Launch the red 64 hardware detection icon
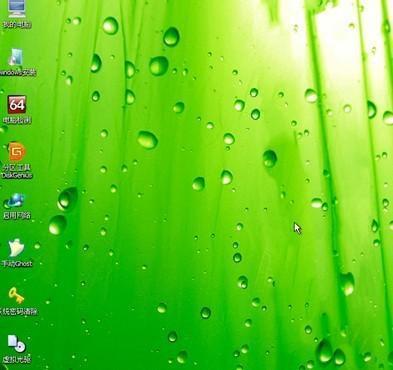The image size is (393, 370). pos(17,105)
